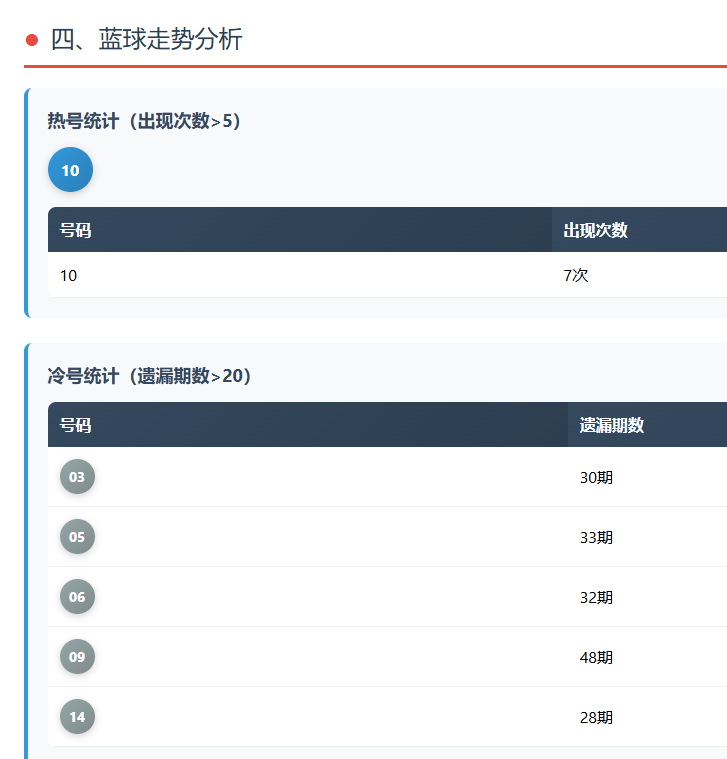727x759 pixels.
Task: Select the gray cold number 03 ball
Action: click(77, 477)
